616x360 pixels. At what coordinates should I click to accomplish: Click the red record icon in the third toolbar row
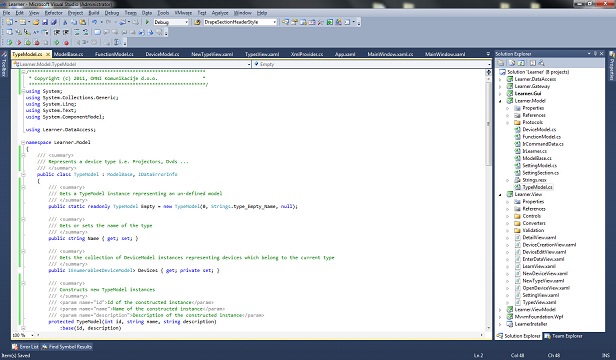coord(66,42)
